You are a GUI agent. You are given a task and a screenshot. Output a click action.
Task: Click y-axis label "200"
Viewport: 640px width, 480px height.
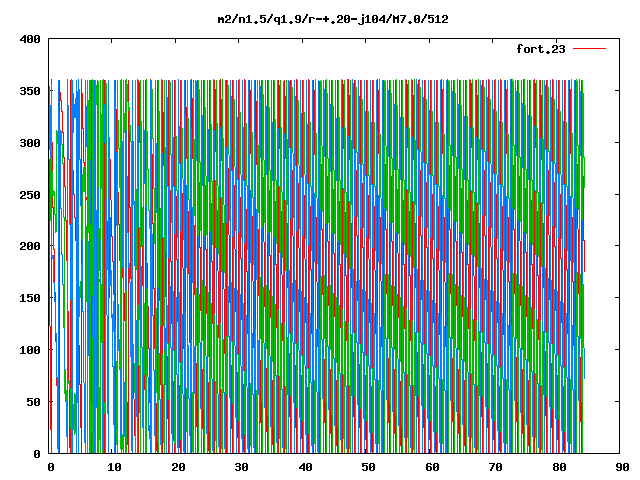[30, 246]
